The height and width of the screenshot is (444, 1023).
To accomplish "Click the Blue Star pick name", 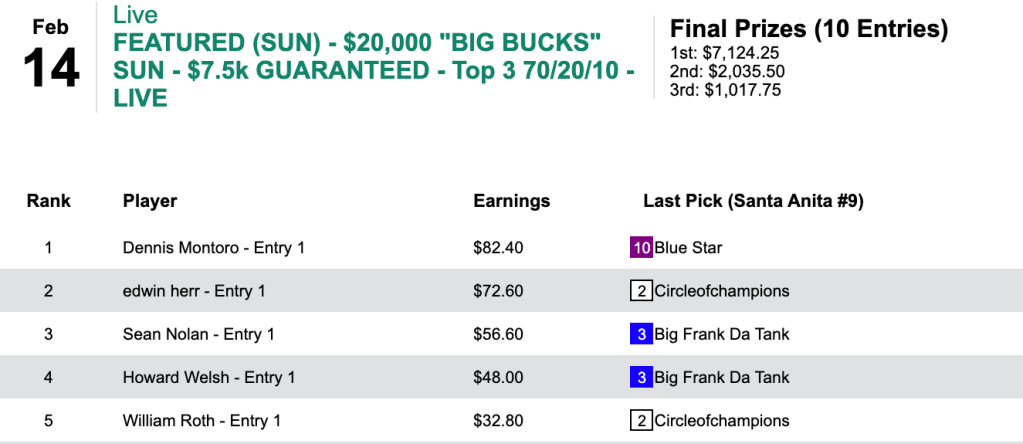I will (x=688, y=248).
